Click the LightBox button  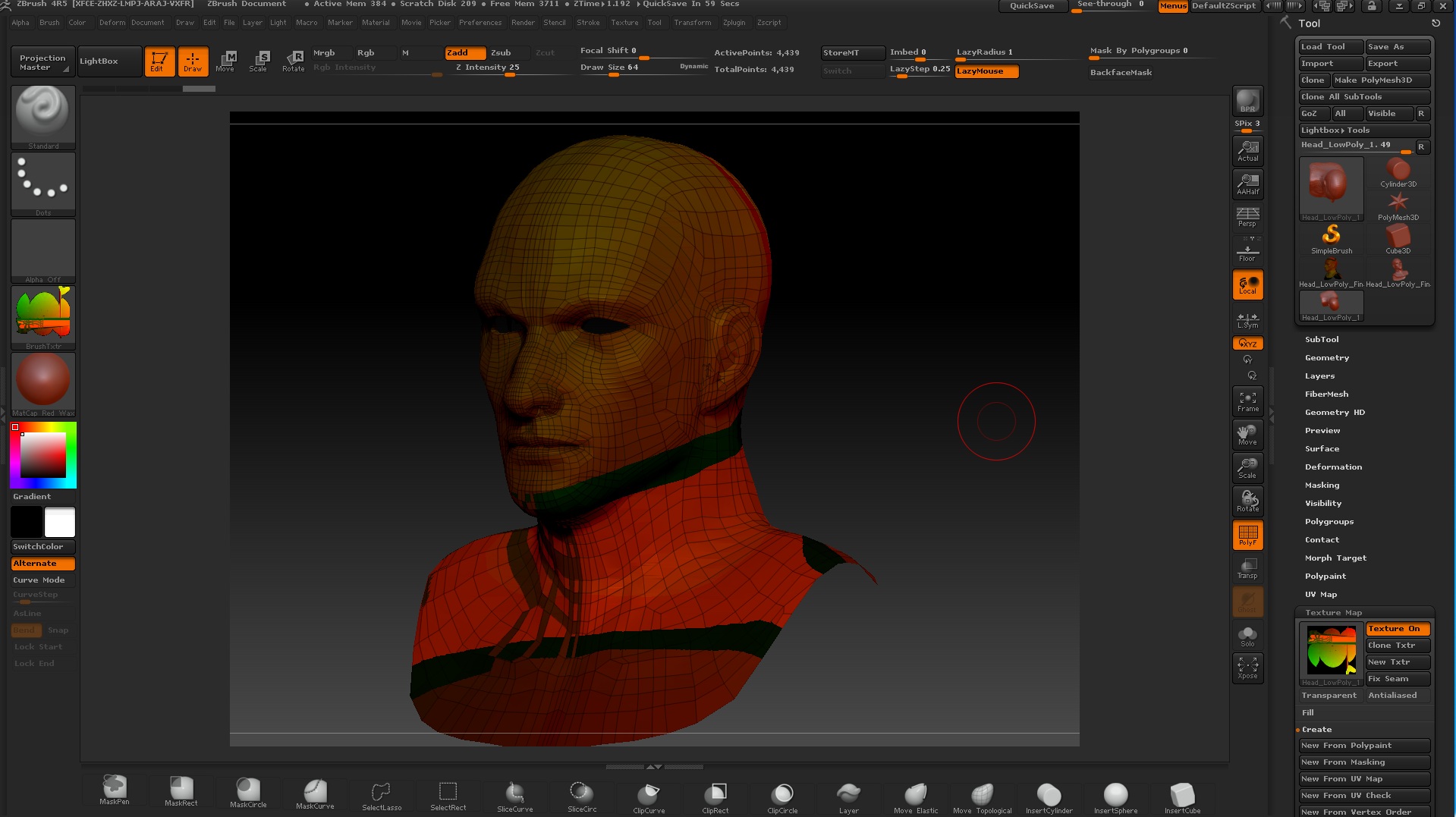tap(99, 61)
